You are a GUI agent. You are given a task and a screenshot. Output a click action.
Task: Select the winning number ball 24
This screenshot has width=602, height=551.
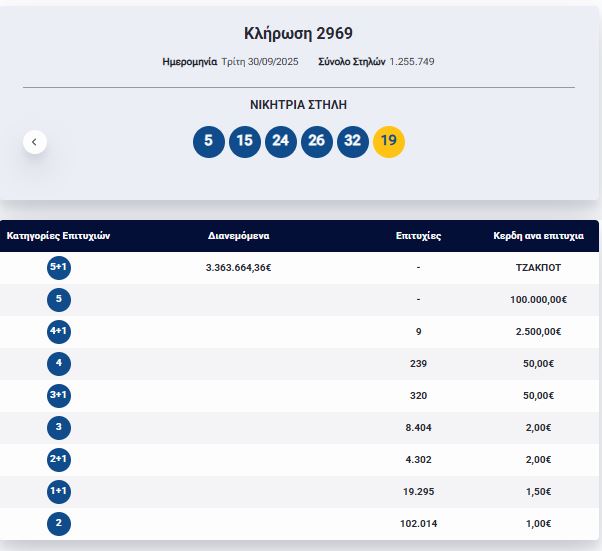click(x=280, y=141)
